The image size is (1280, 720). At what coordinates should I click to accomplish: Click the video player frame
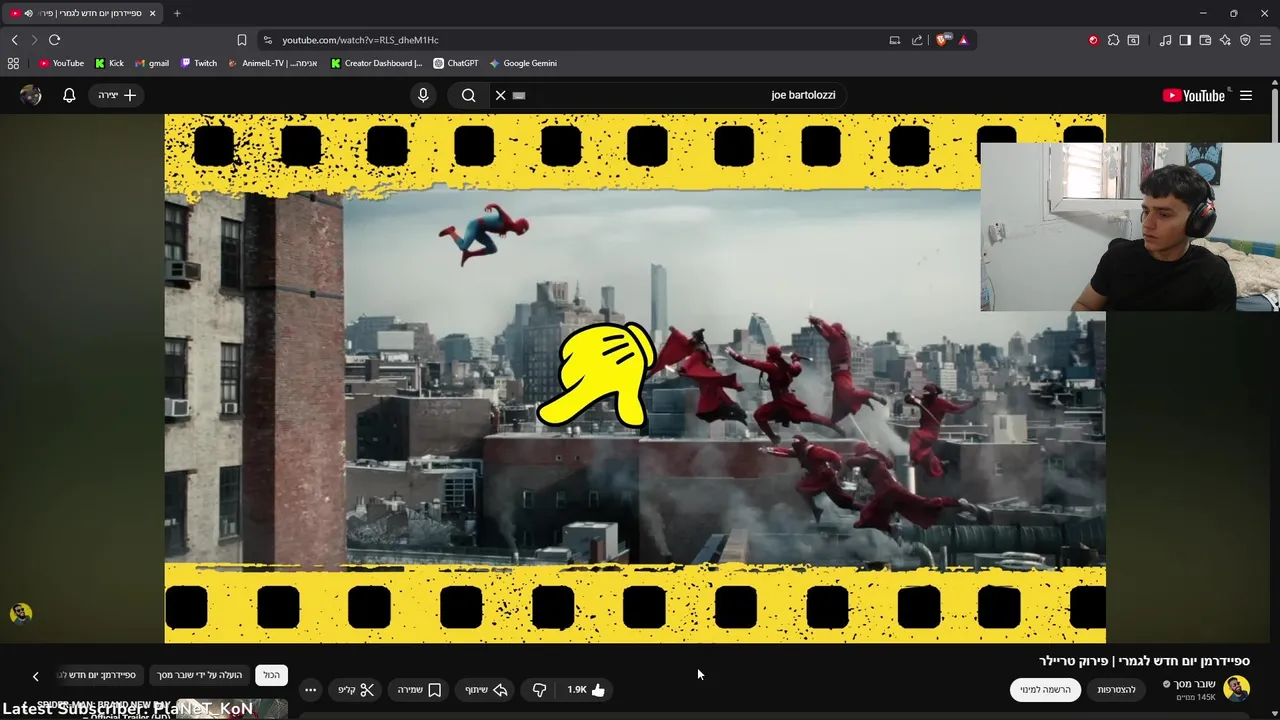click(x=635, y=378)
